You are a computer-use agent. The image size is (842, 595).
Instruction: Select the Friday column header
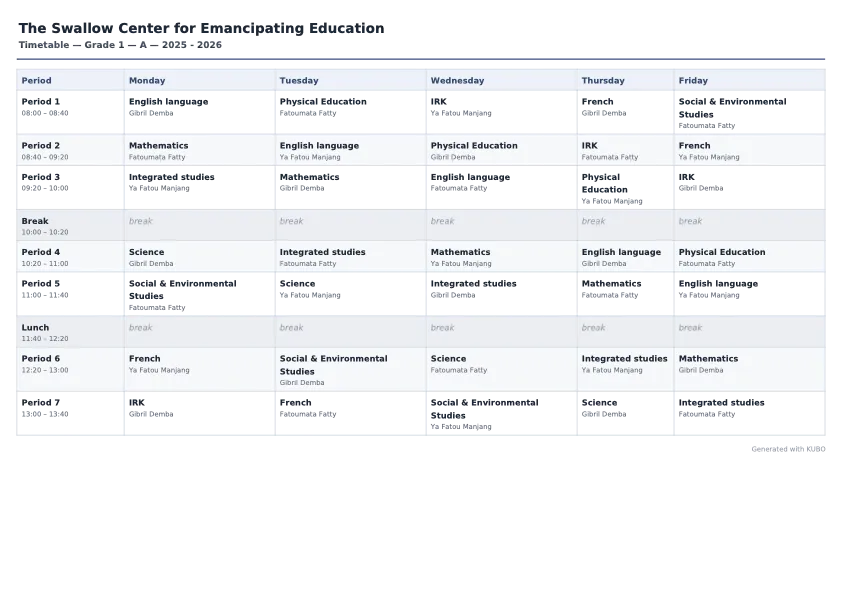tap(749, 80)
